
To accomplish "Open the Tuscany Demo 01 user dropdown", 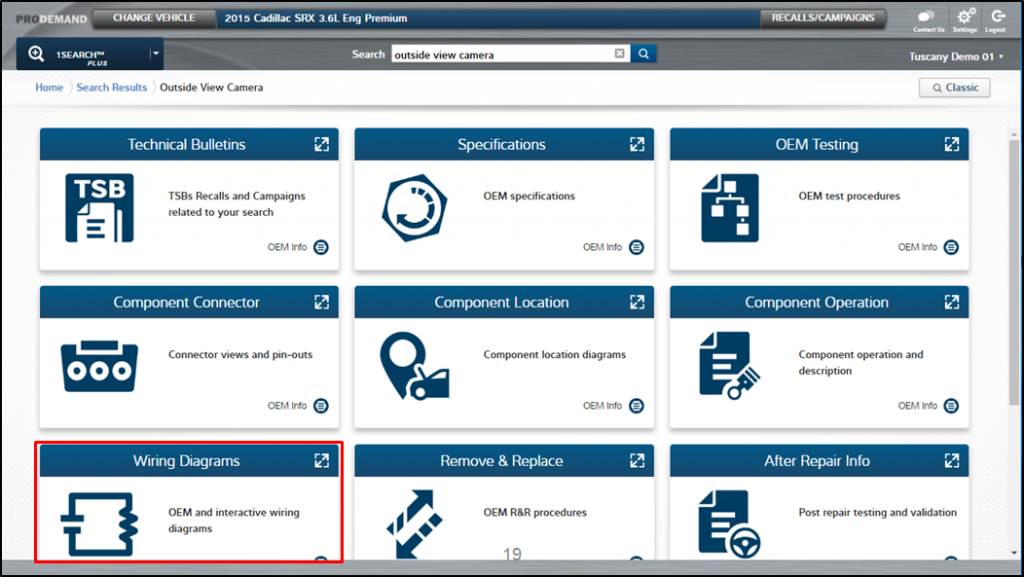I will [956, 57].
